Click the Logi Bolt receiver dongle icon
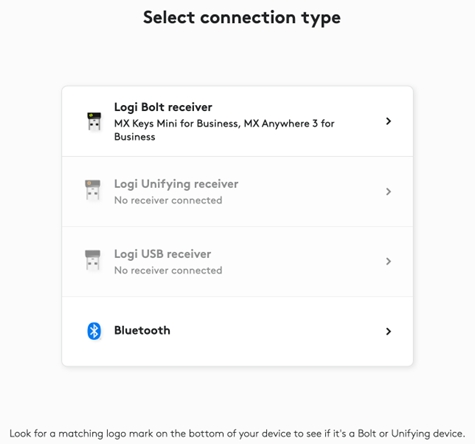Viewport: 475px width, 444px height. click(94, 122)
